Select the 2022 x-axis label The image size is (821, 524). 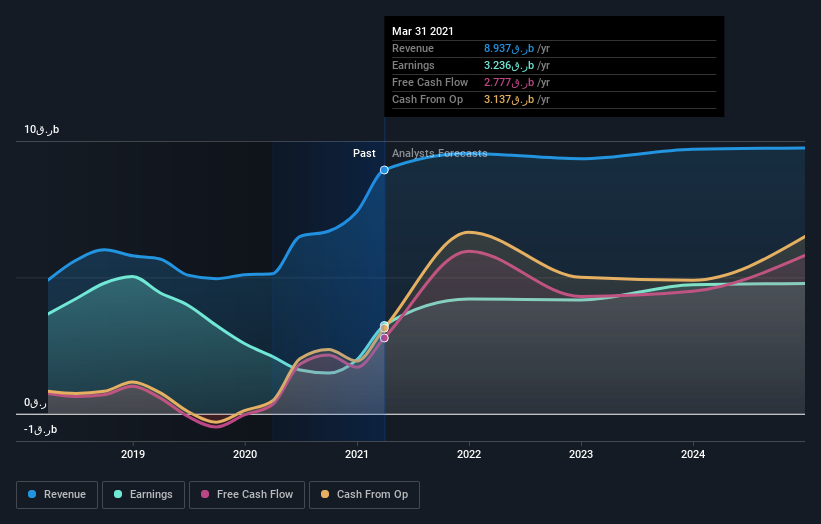[x=469, y=454]
